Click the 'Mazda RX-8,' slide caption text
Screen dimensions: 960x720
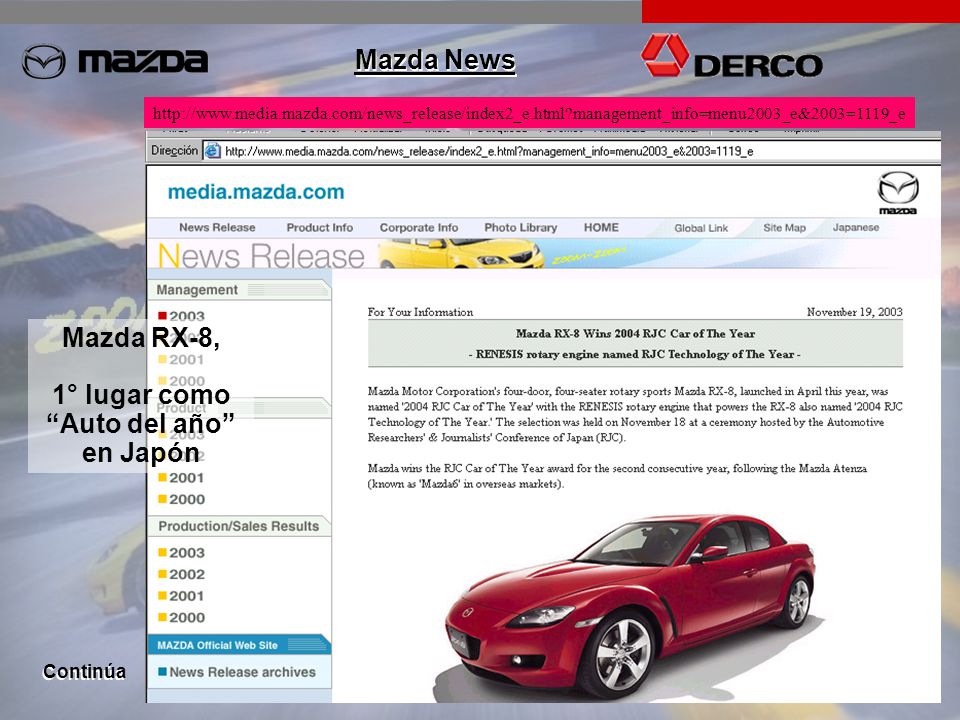pos(141,338)
